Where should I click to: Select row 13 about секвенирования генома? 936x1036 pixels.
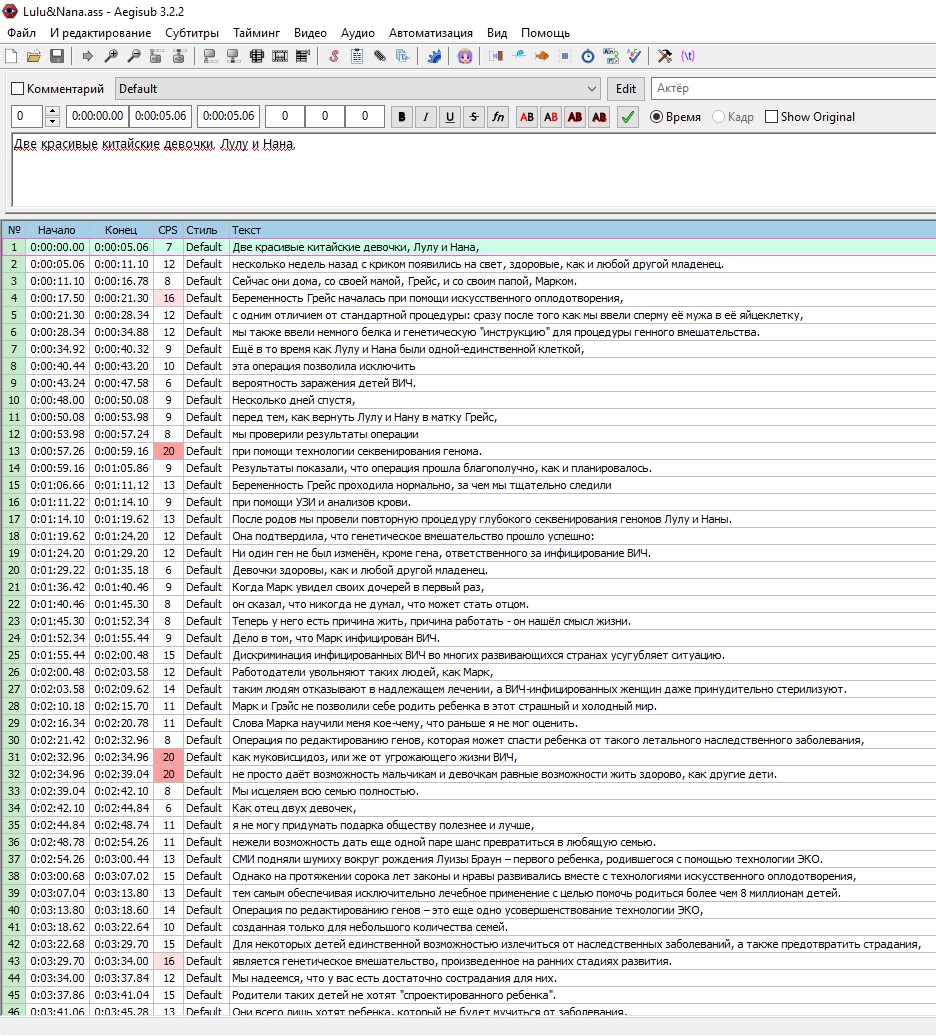point(468,451)
